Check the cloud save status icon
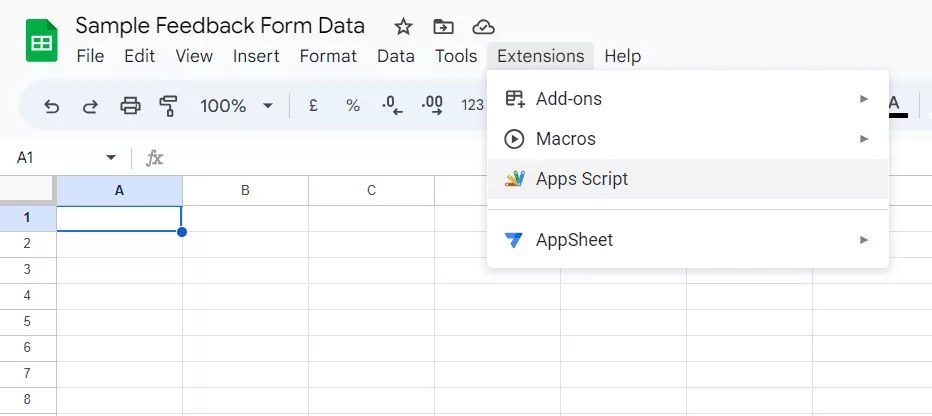This screenshot has height=416, width=932. (x=483, y=27)
